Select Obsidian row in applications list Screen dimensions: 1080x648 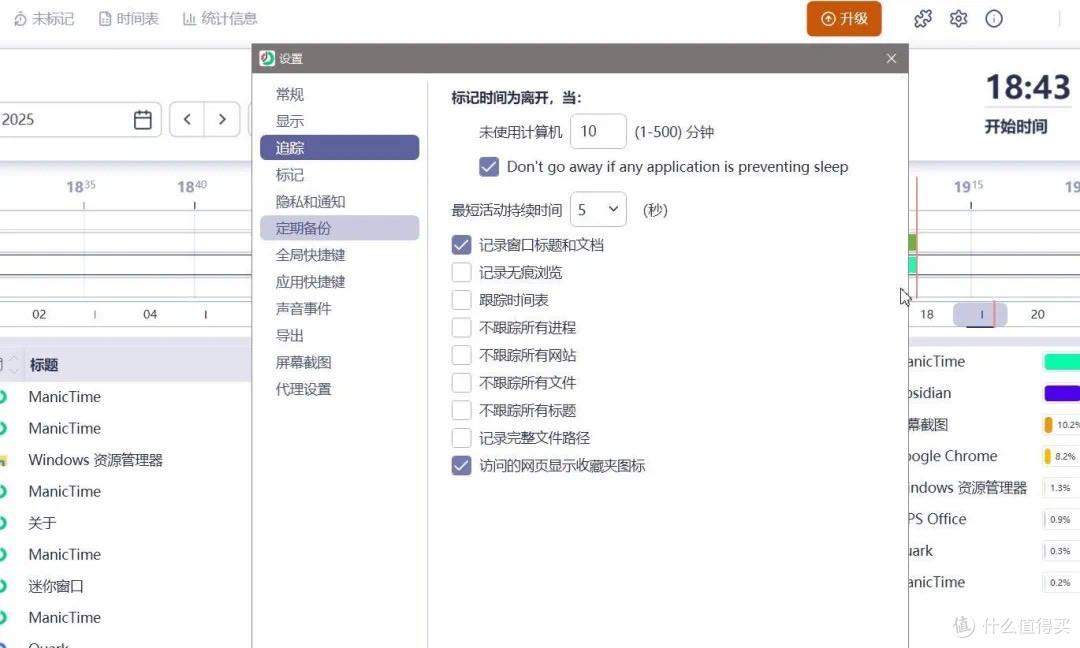[x=930, y=393]
